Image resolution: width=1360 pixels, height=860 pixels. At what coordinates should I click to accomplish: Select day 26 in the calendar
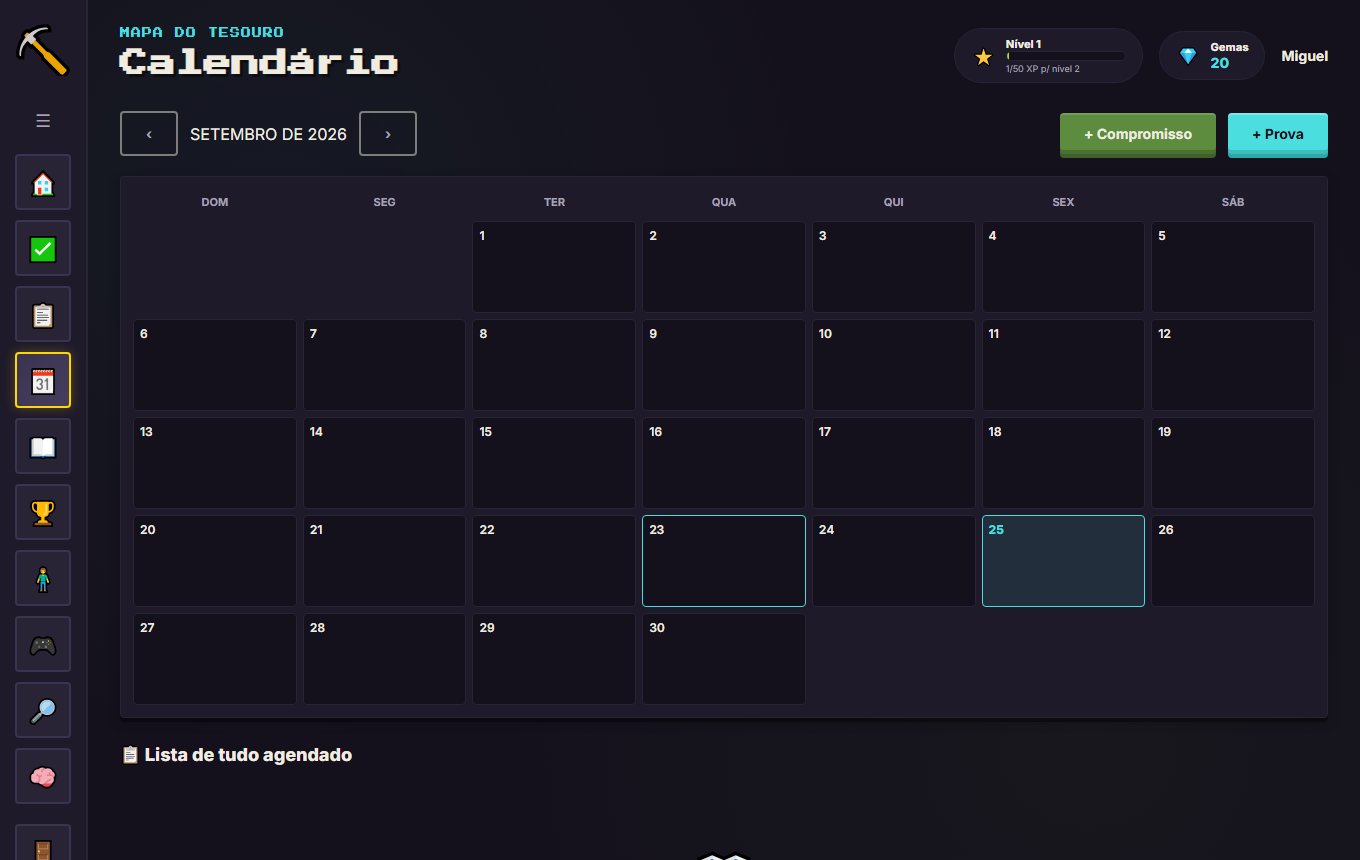click(1233, 561)
